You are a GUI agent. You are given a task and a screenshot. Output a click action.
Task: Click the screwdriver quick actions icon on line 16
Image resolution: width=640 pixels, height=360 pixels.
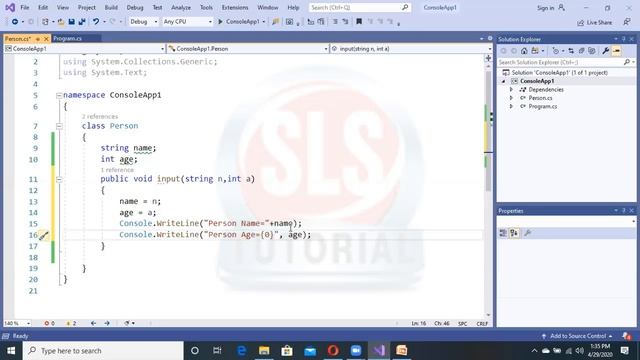[x=44, y=235]
